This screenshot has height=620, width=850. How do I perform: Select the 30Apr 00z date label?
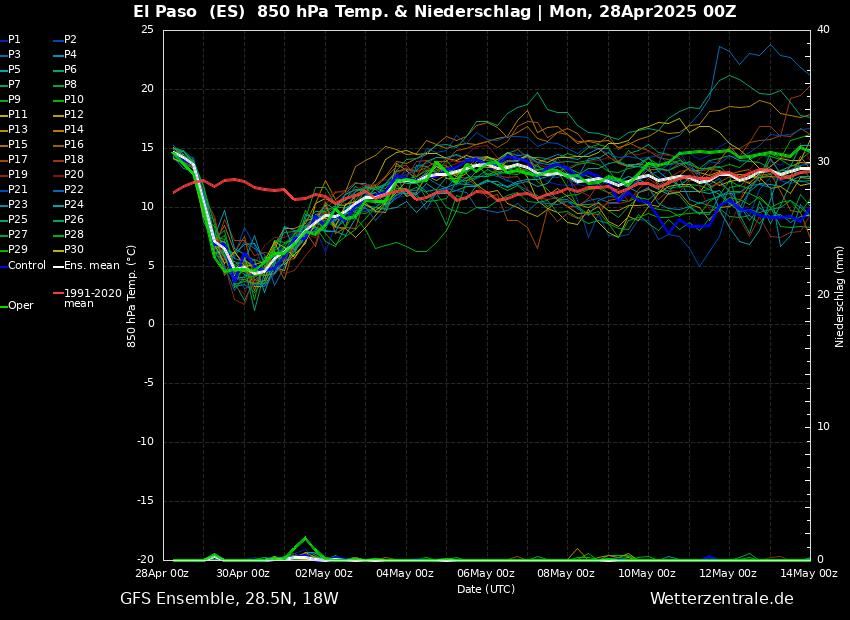244,573
